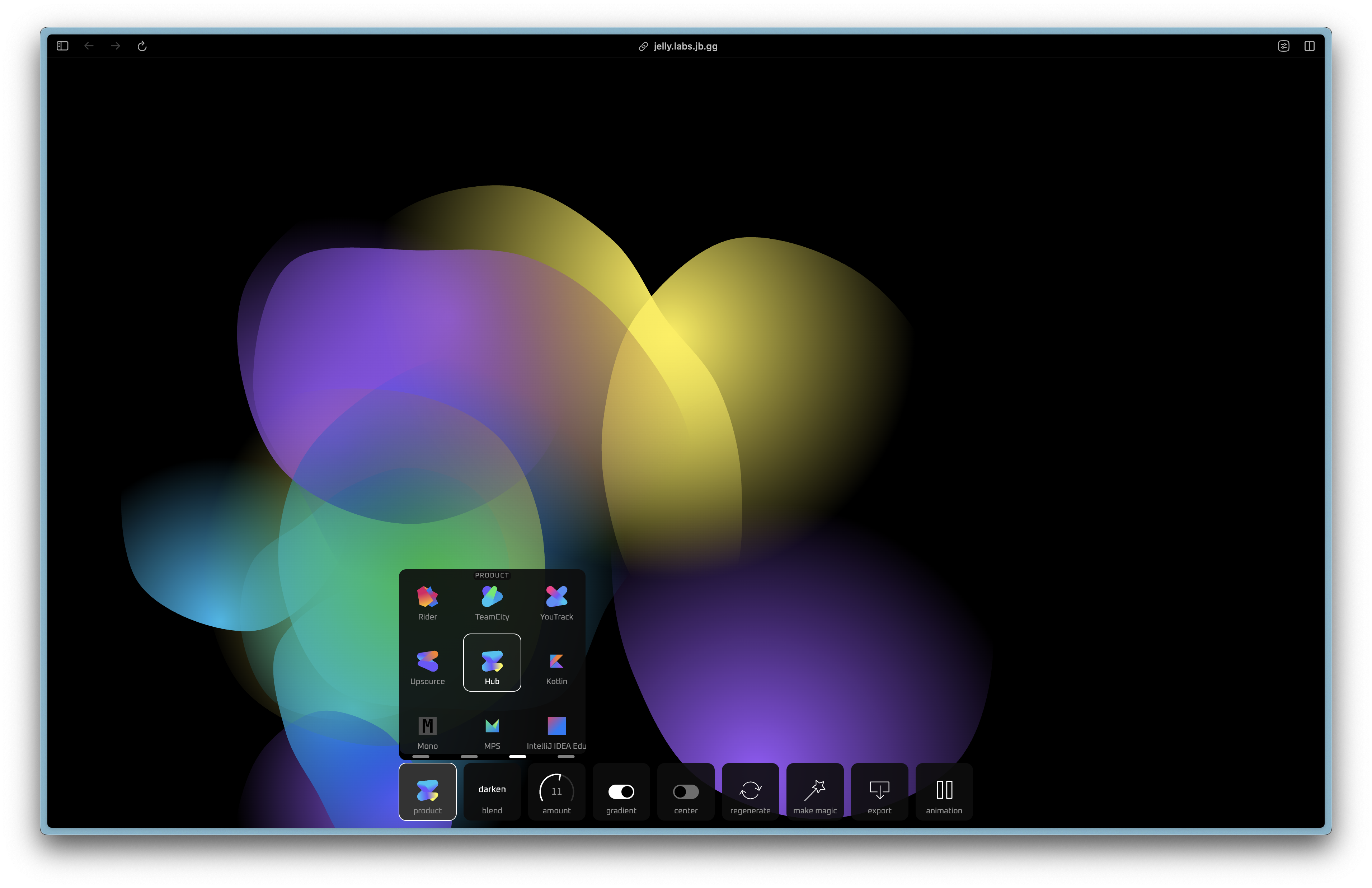Click the jelly.labs.jb.gg address field
The height and width of the screenshot is (888, 1372).
pyautogui.click(x=685, y=46)
